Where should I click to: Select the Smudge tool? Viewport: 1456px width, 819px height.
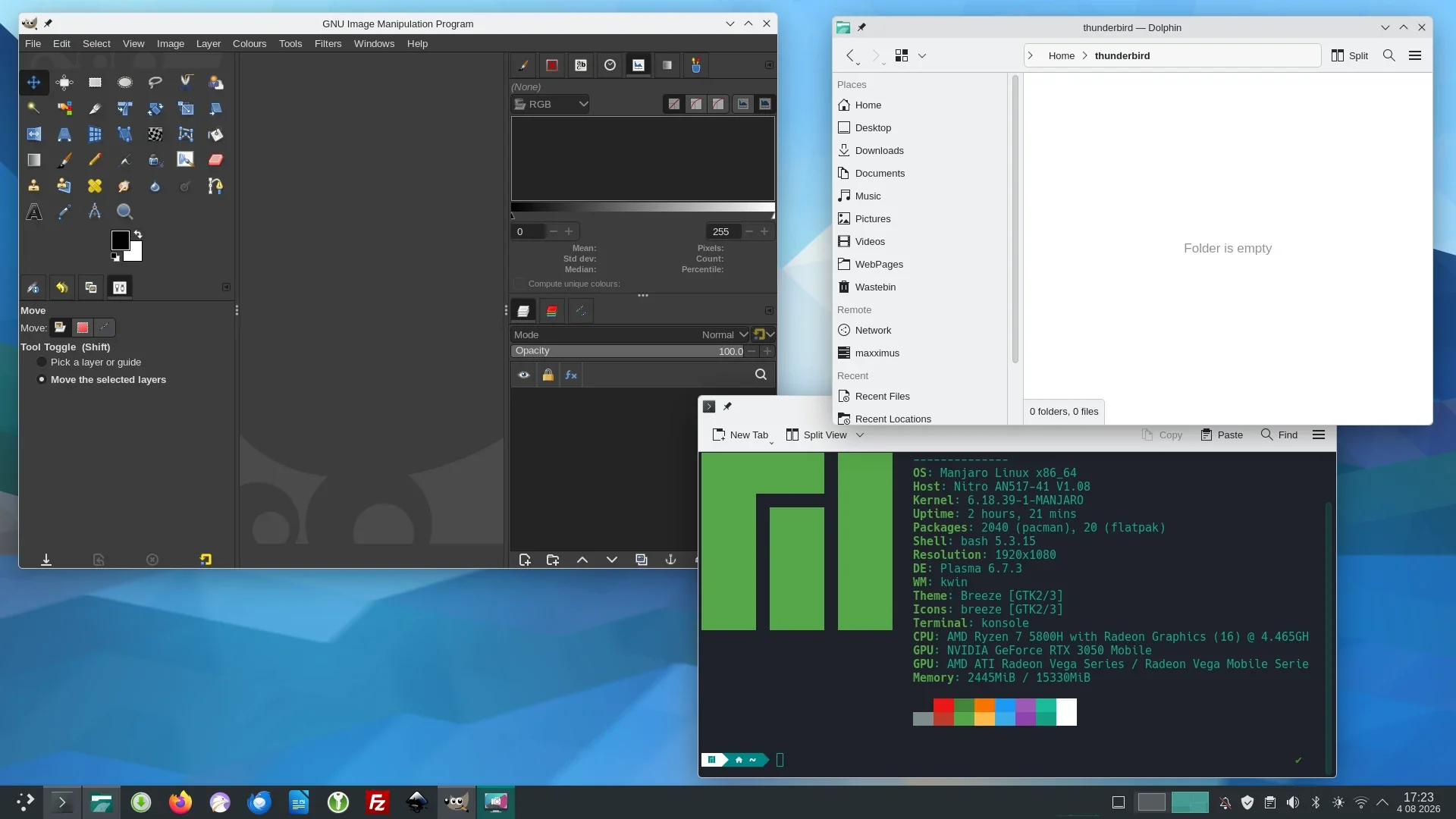tap(125, 186)
